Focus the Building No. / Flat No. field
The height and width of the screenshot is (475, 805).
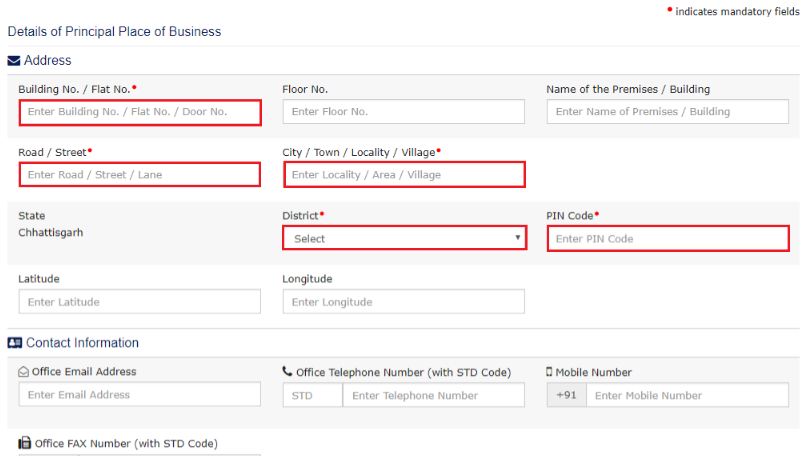click(x=140, y=112)
